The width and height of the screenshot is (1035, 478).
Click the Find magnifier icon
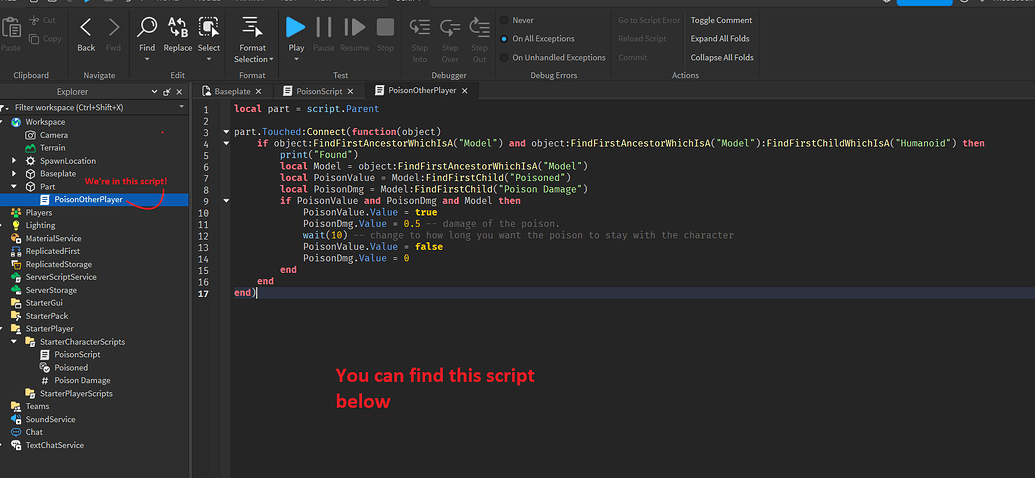[147, 28]
